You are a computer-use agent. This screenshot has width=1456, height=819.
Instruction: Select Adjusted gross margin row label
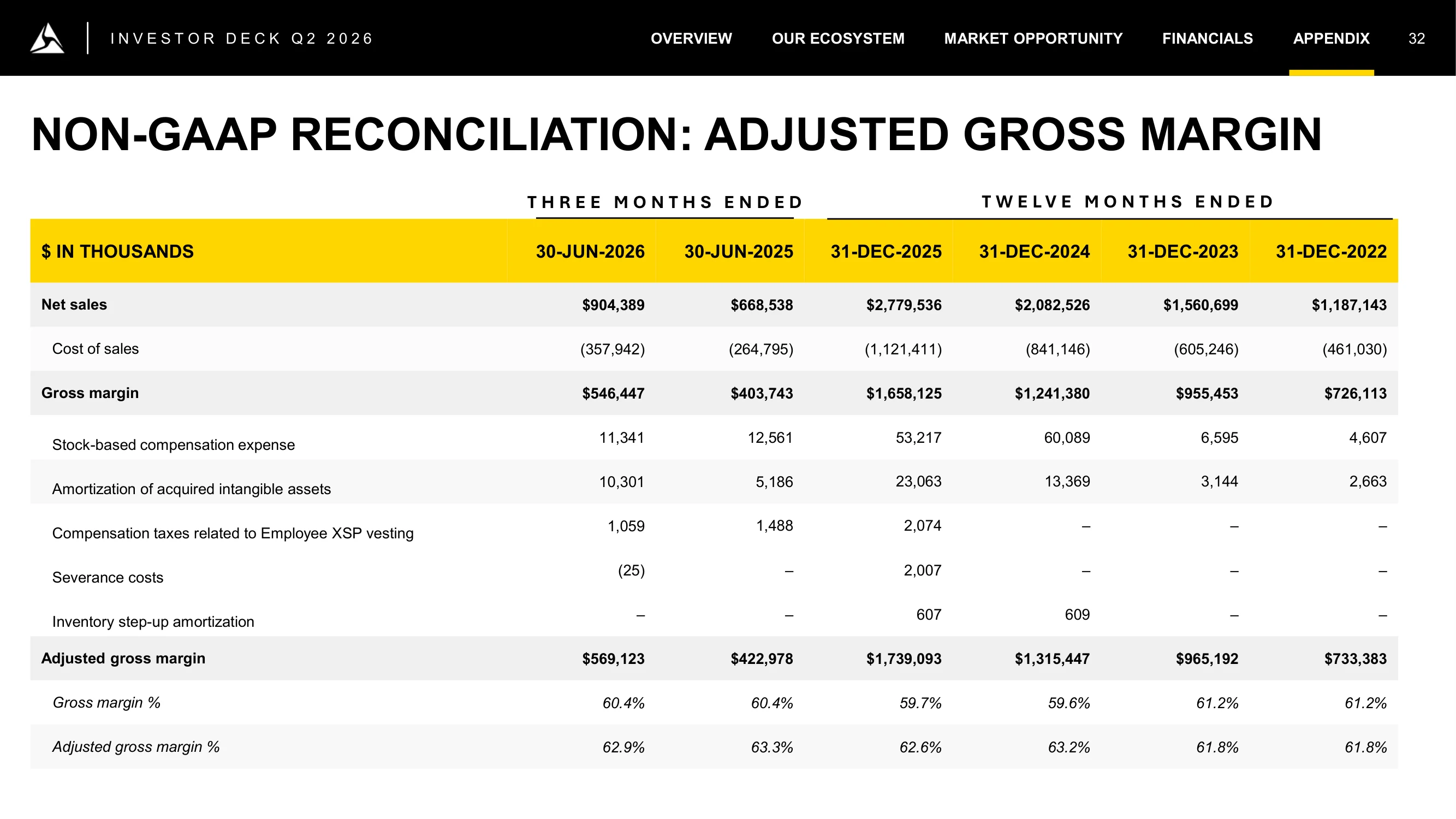(123, 658)
